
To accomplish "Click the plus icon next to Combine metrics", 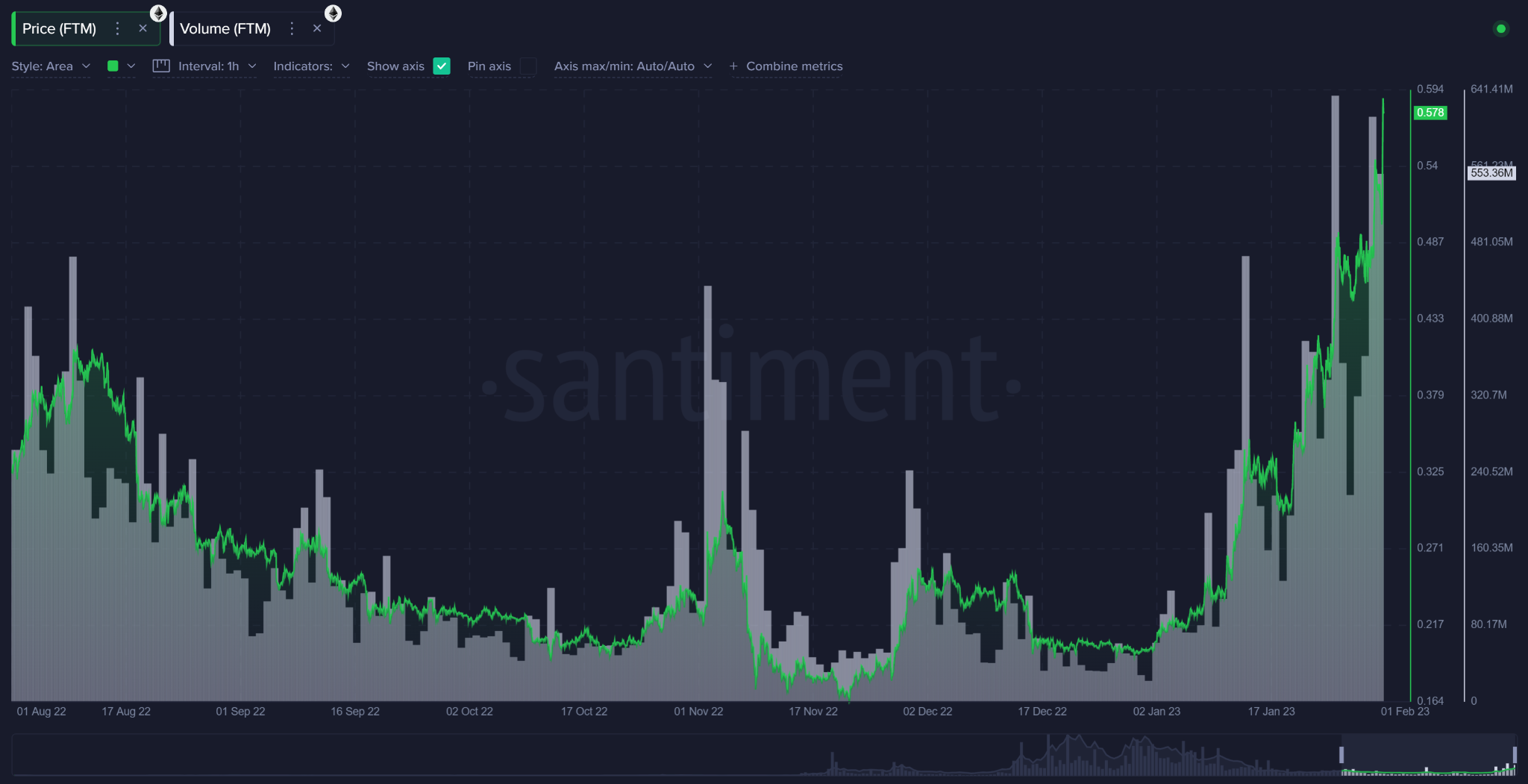I will click(733, 66).
